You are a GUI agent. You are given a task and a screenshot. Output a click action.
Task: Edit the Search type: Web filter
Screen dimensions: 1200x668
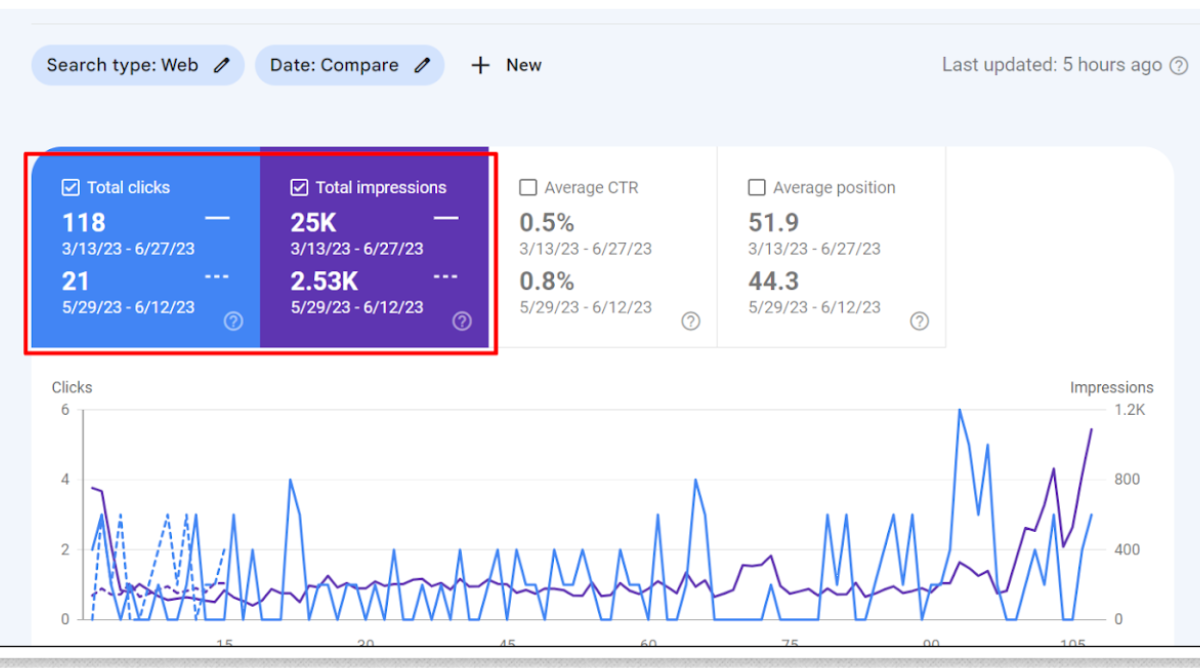[x=138, y=65]
